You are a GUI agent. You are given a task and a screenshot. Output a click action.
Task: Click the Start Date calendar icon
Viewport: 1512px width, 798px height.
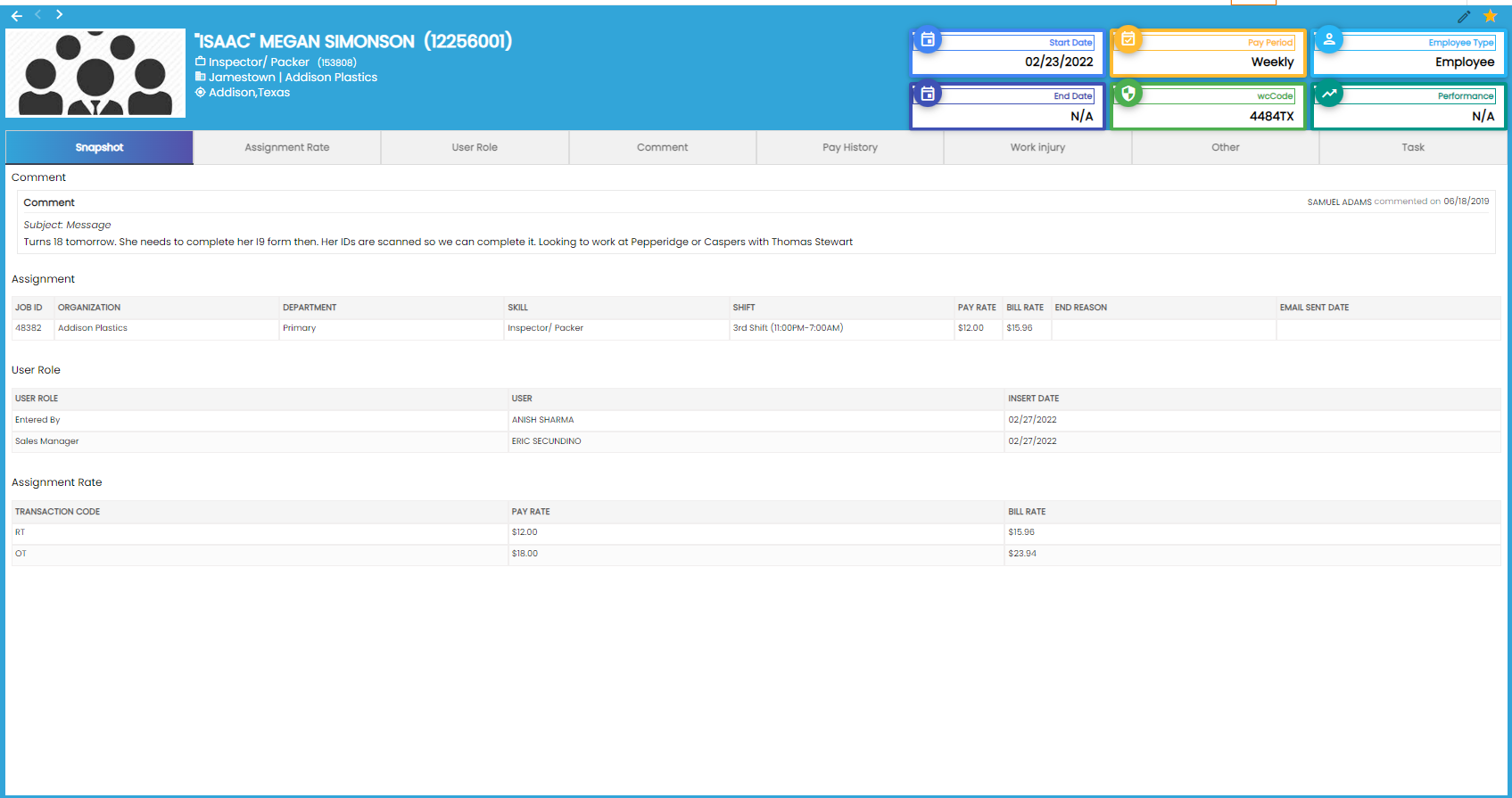click(928, 39)
